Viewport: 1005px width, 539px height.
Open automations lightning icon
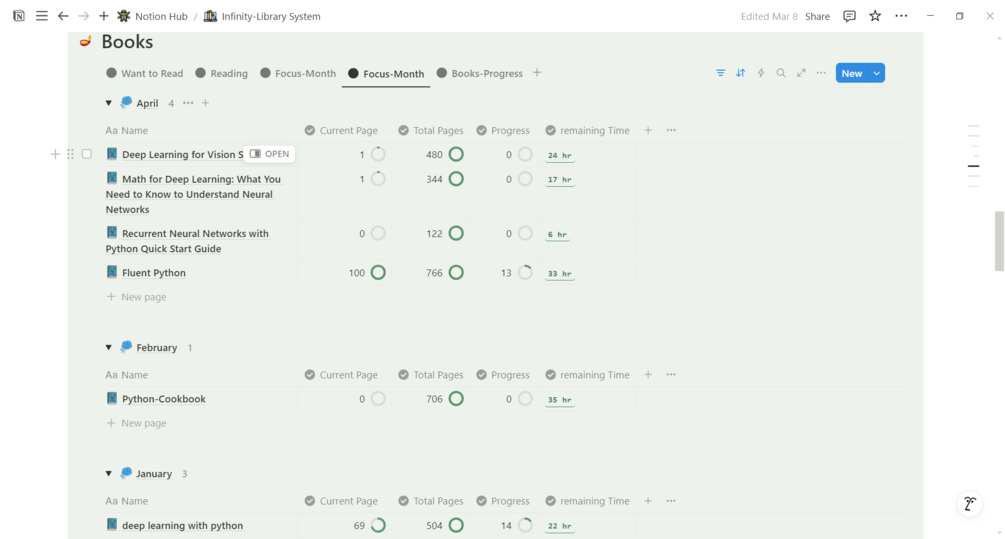pyautogui.click(x=761, y=73)
